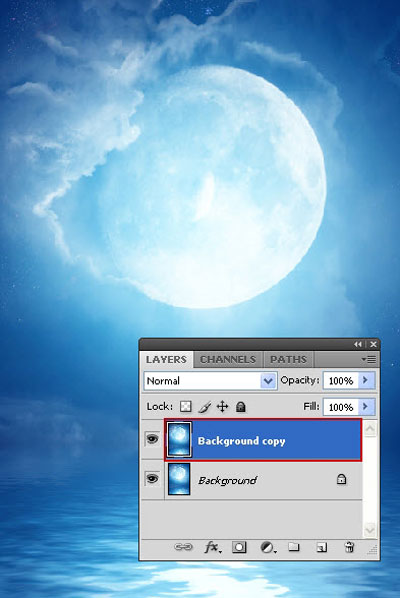This screenshot has width=400, height=598.
Task: Collapse the panel with double arrows
Action: pos(357,344)
